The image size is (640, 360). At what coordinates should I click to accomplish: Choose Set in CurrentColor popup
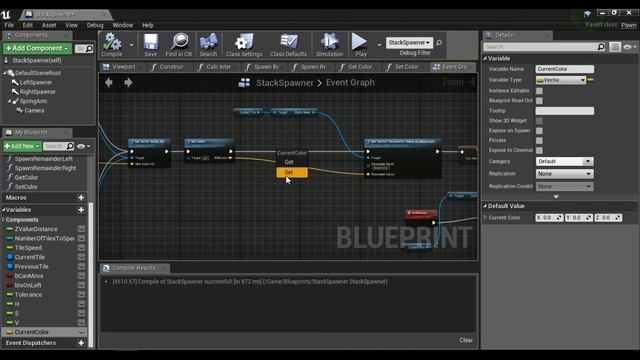pyautogui.click(x=291, y=172)
